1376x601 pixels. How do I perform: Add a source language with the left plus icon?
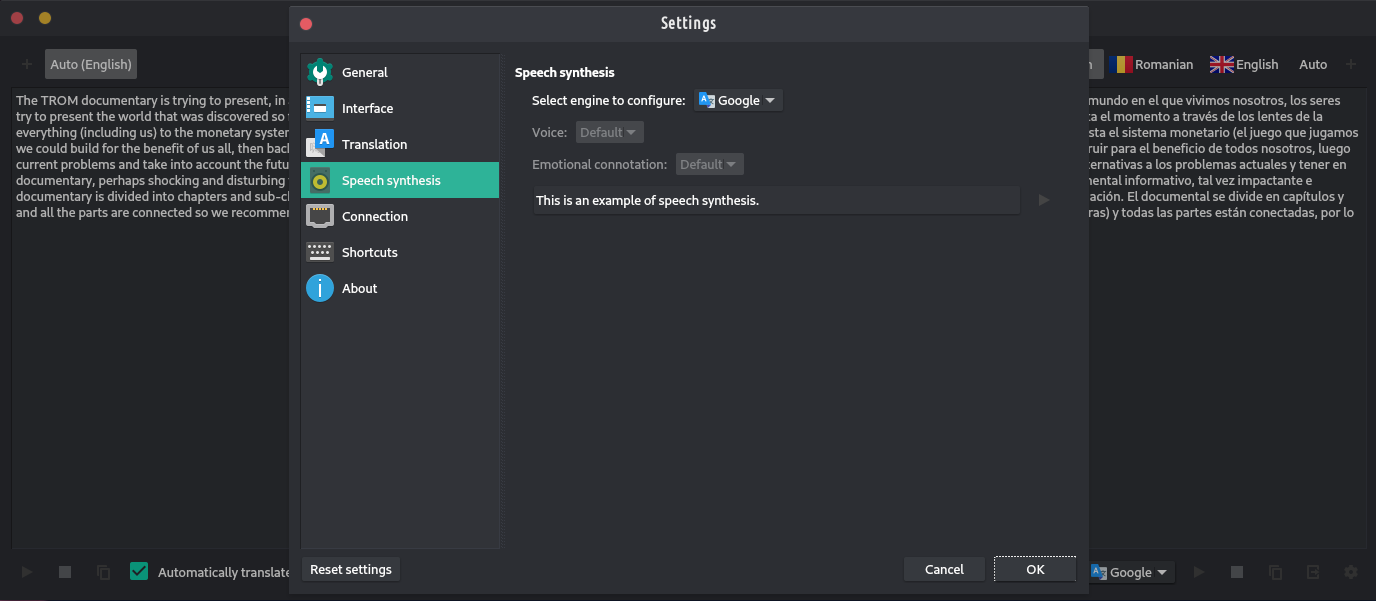(x=27, y=64)
